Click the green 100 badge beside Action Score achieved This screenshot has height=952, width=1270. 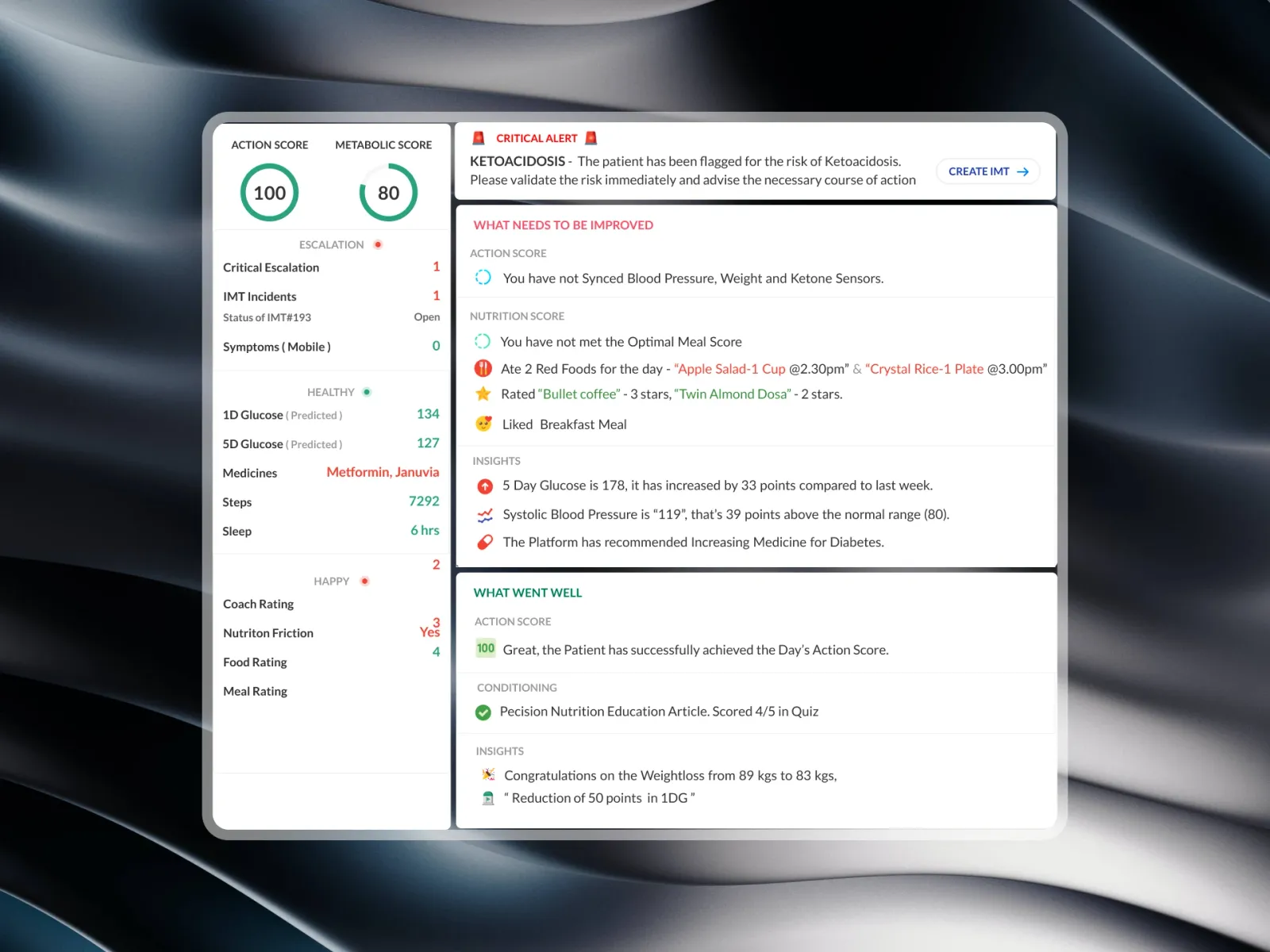point(486,648)
